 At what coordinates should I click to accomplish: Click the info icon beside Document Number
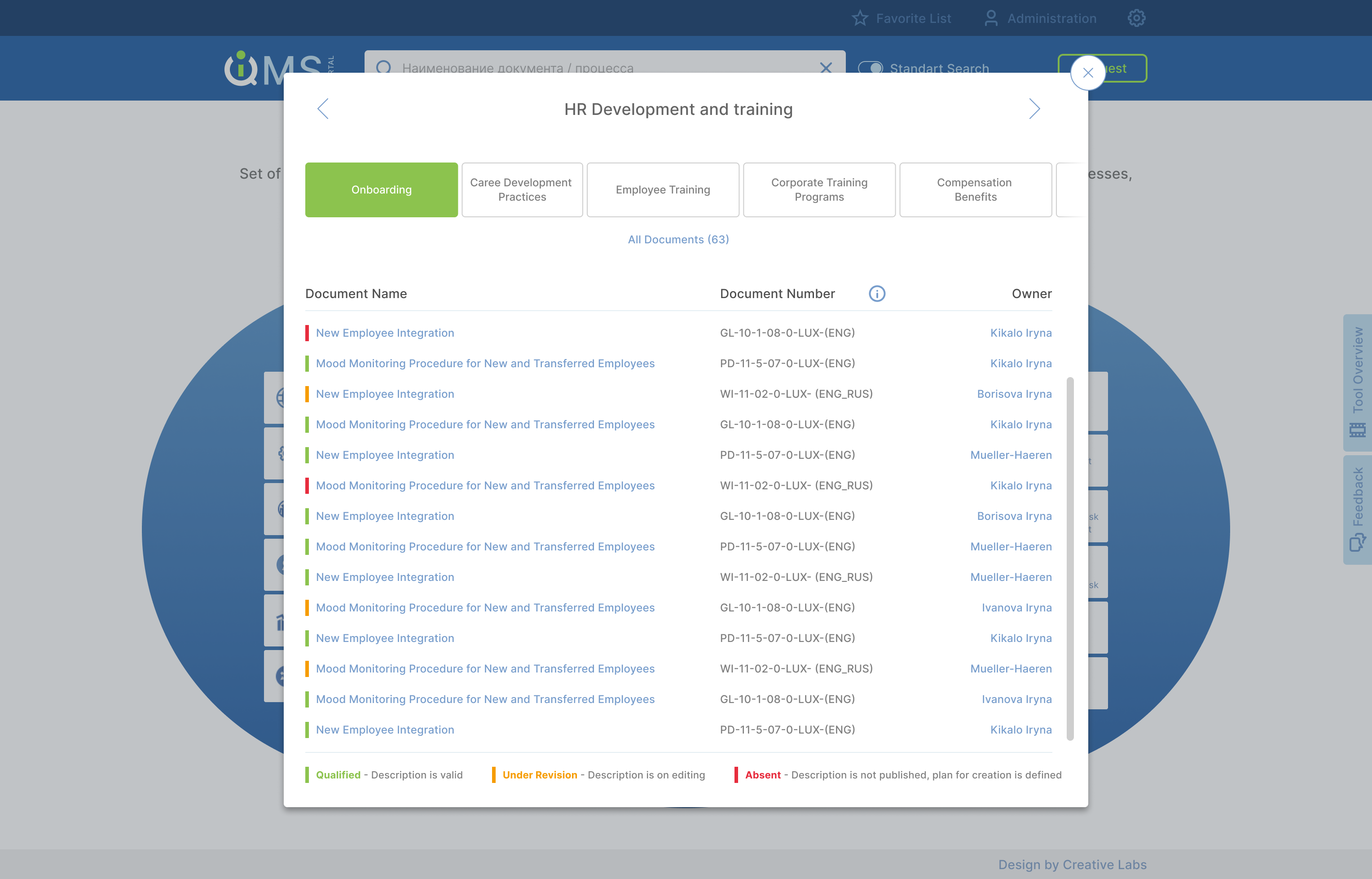pyautogui.click(x=877, y=294)
